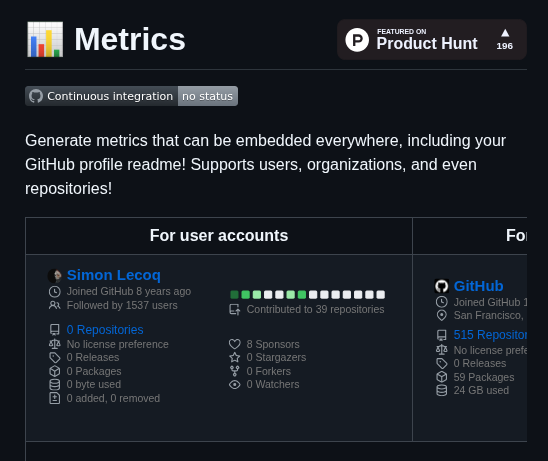
Task: Click the '0 Packages' text in user card
Action: 94,371
